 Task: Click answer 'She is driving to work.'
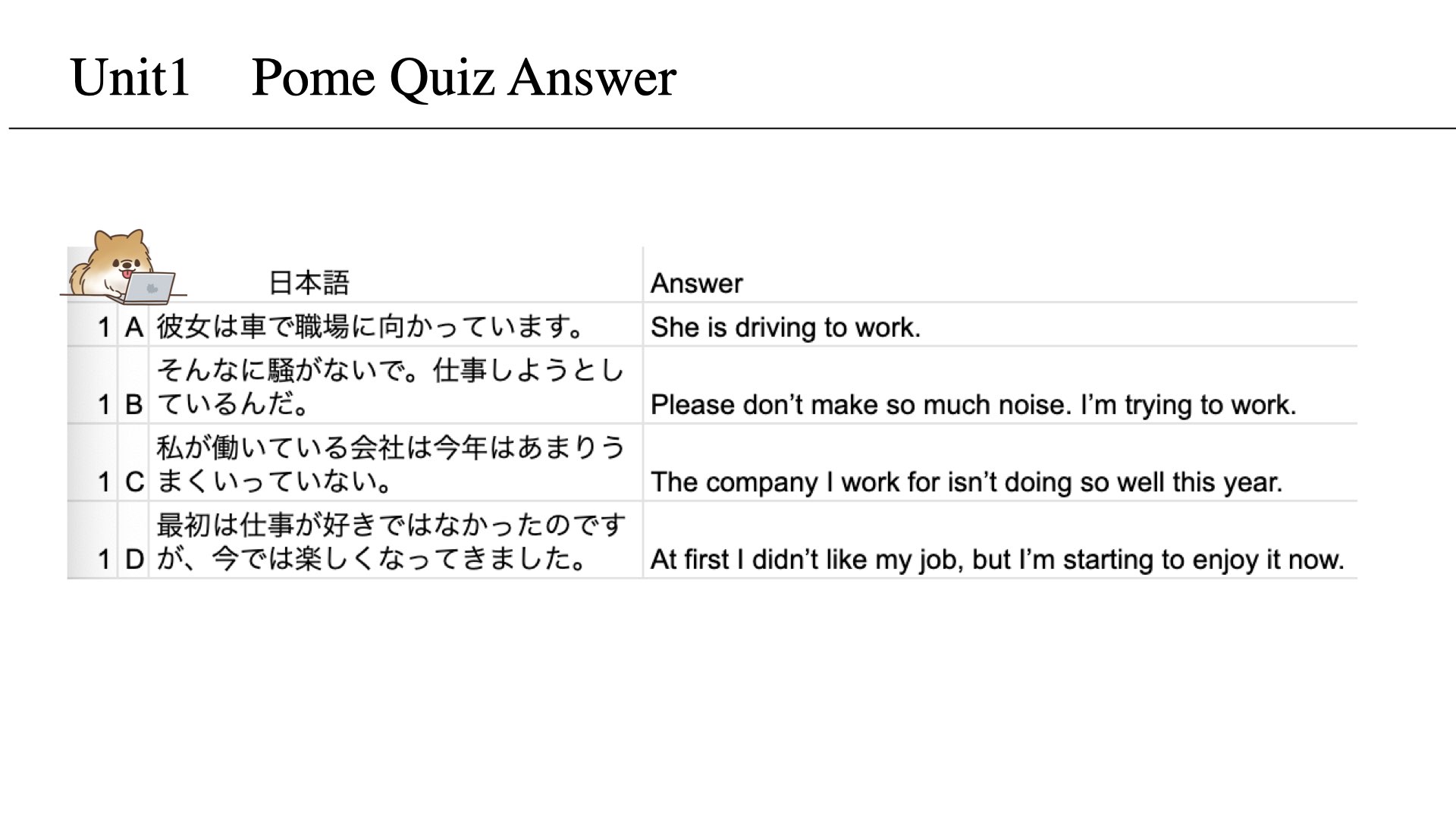pyautogui.click(x=786, y=328)
